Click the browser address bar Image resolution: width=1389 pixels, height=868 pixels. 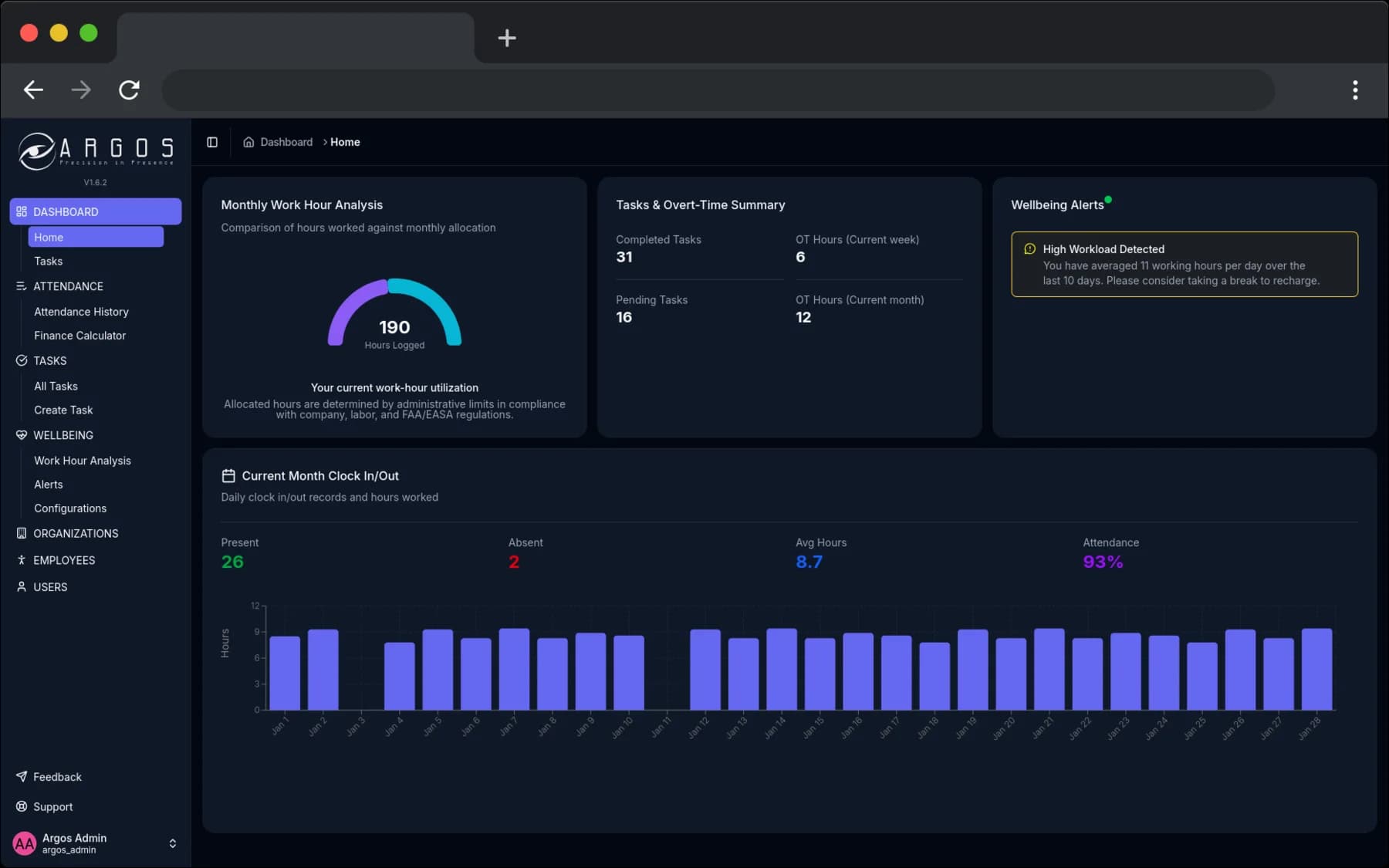718,90
